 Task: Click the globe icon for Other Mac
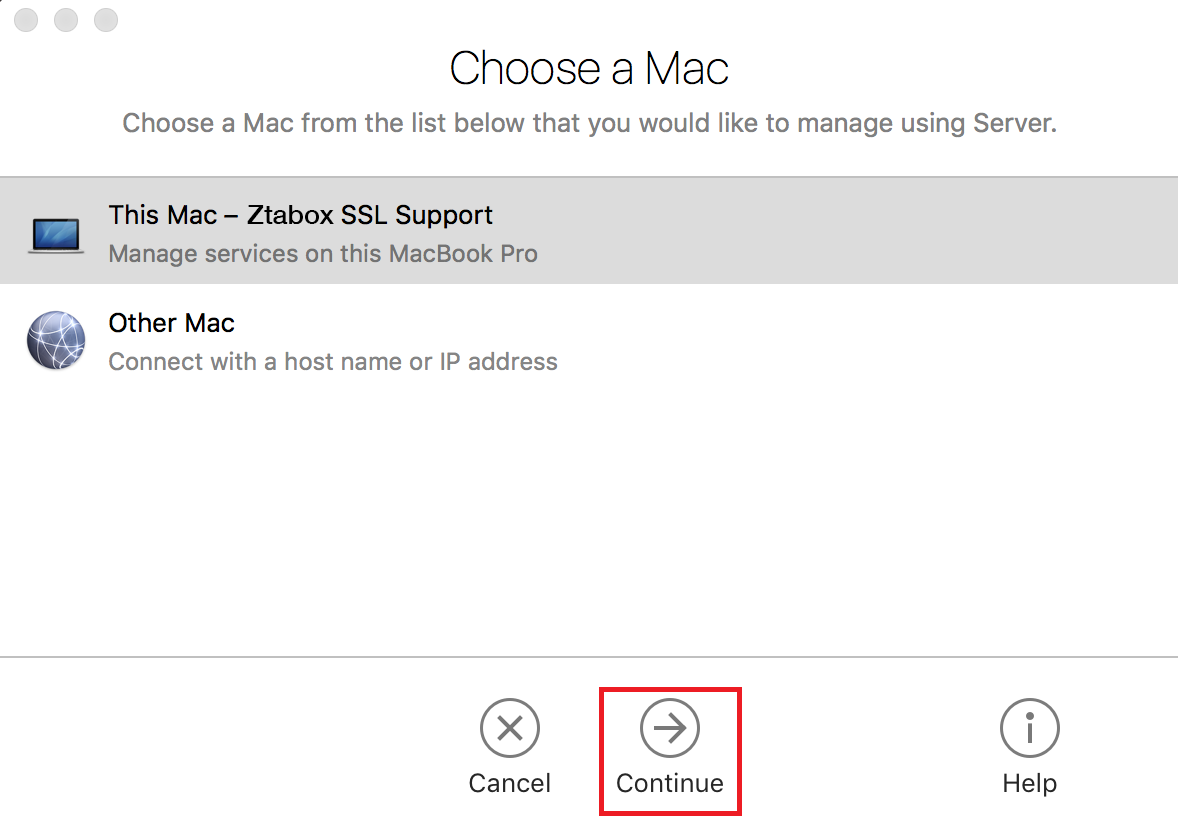(x=56, y=340)
